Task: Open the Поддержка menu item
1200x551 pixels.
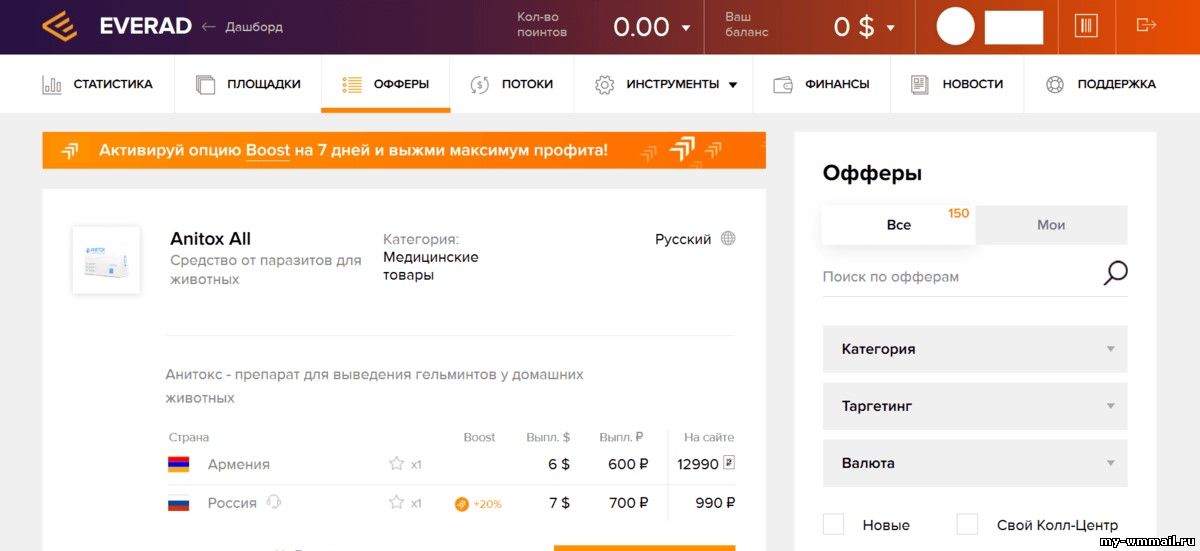Action: point(1100,84)
